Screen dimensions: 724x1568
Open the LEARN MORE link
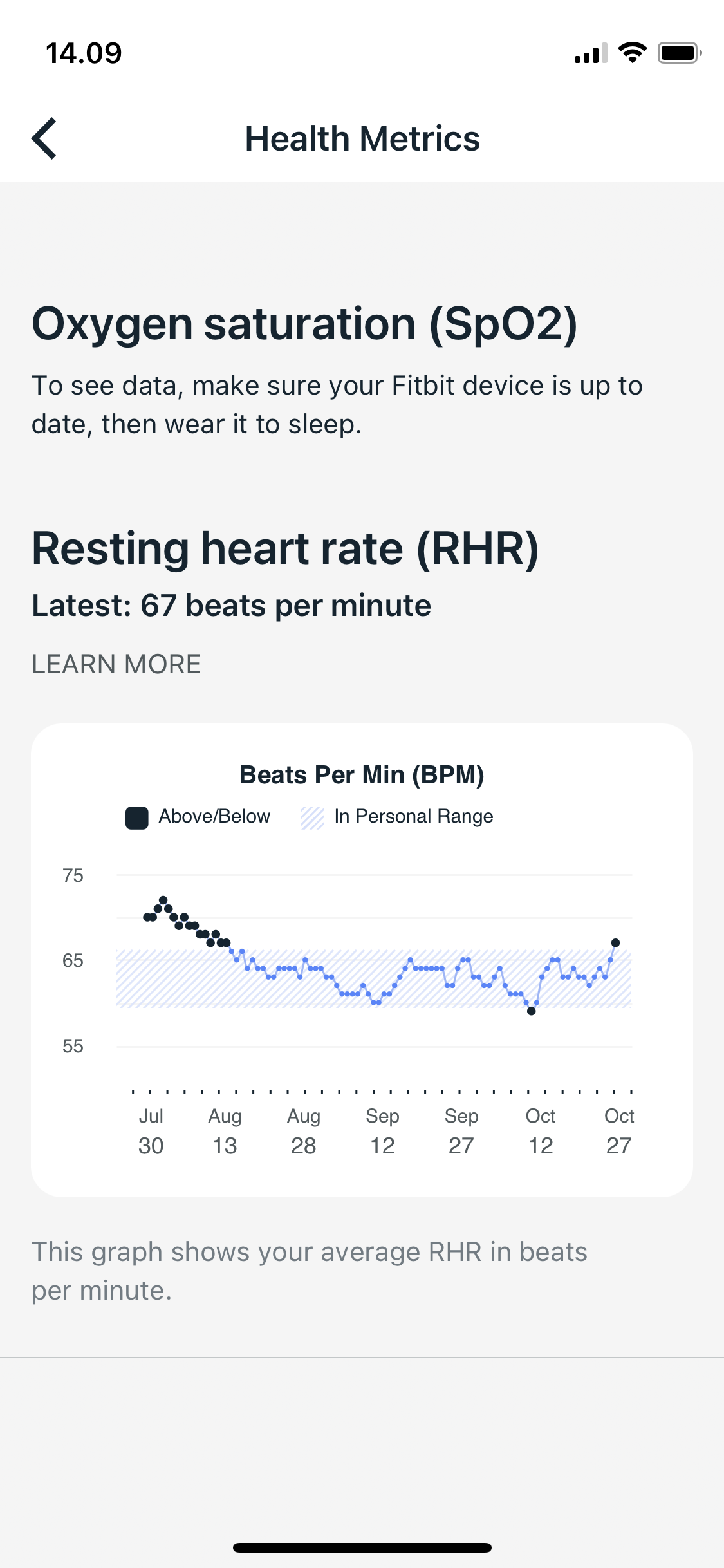(x=116, y=664)
